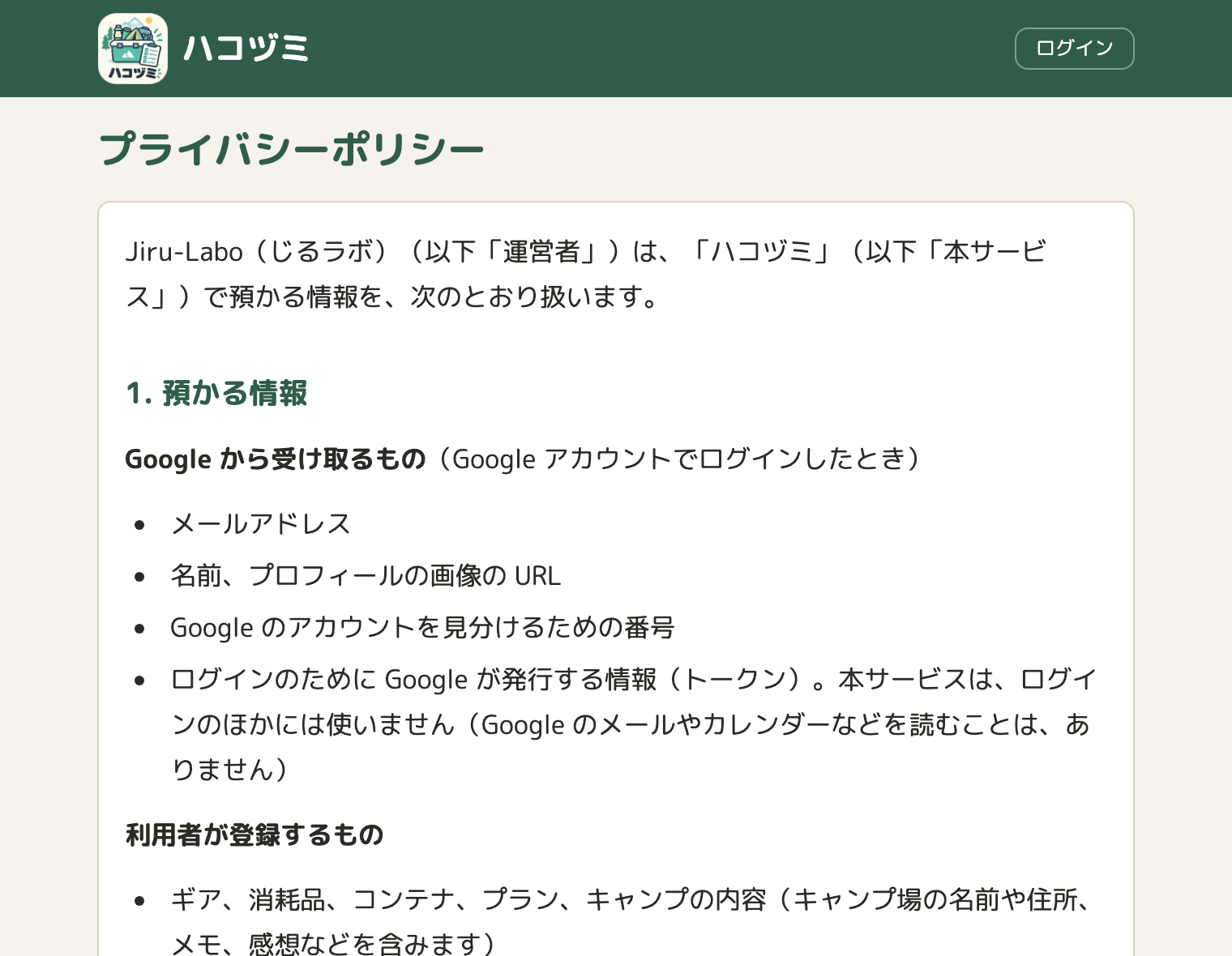Viewport: 1232px width, 956px height.
Task: Select the heading 1. 預かる情報
Action: [x=216, y=393]
